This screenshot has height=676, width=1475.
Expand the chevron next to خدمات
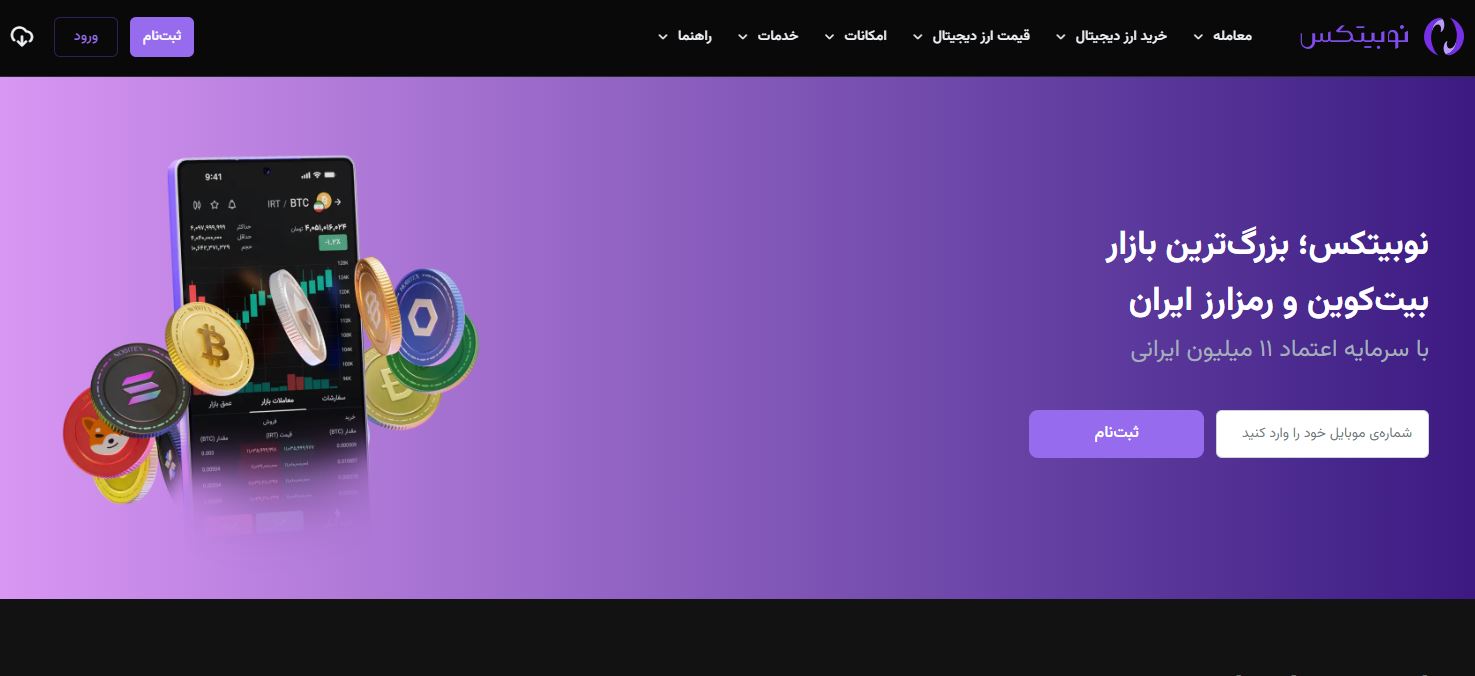point(743,37)
